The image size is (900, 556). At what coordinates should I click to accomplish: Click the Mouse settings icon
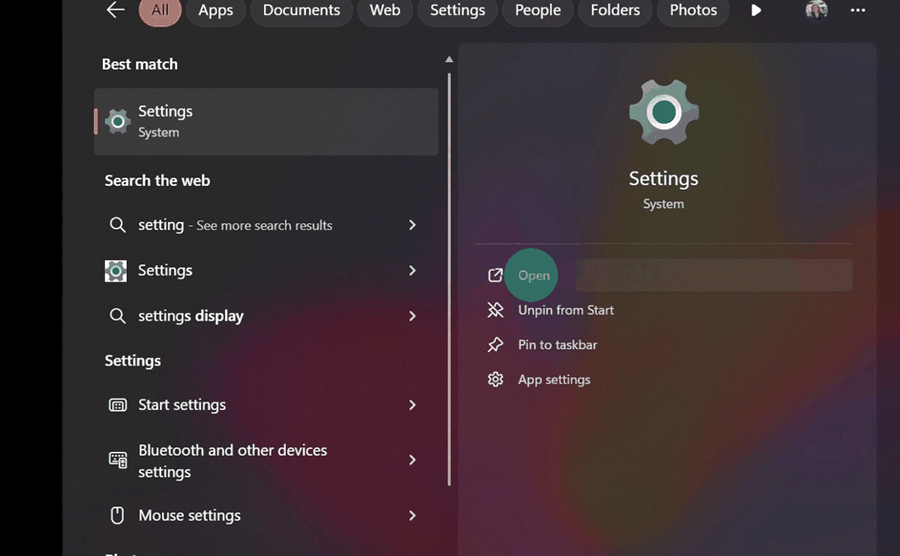117,516
